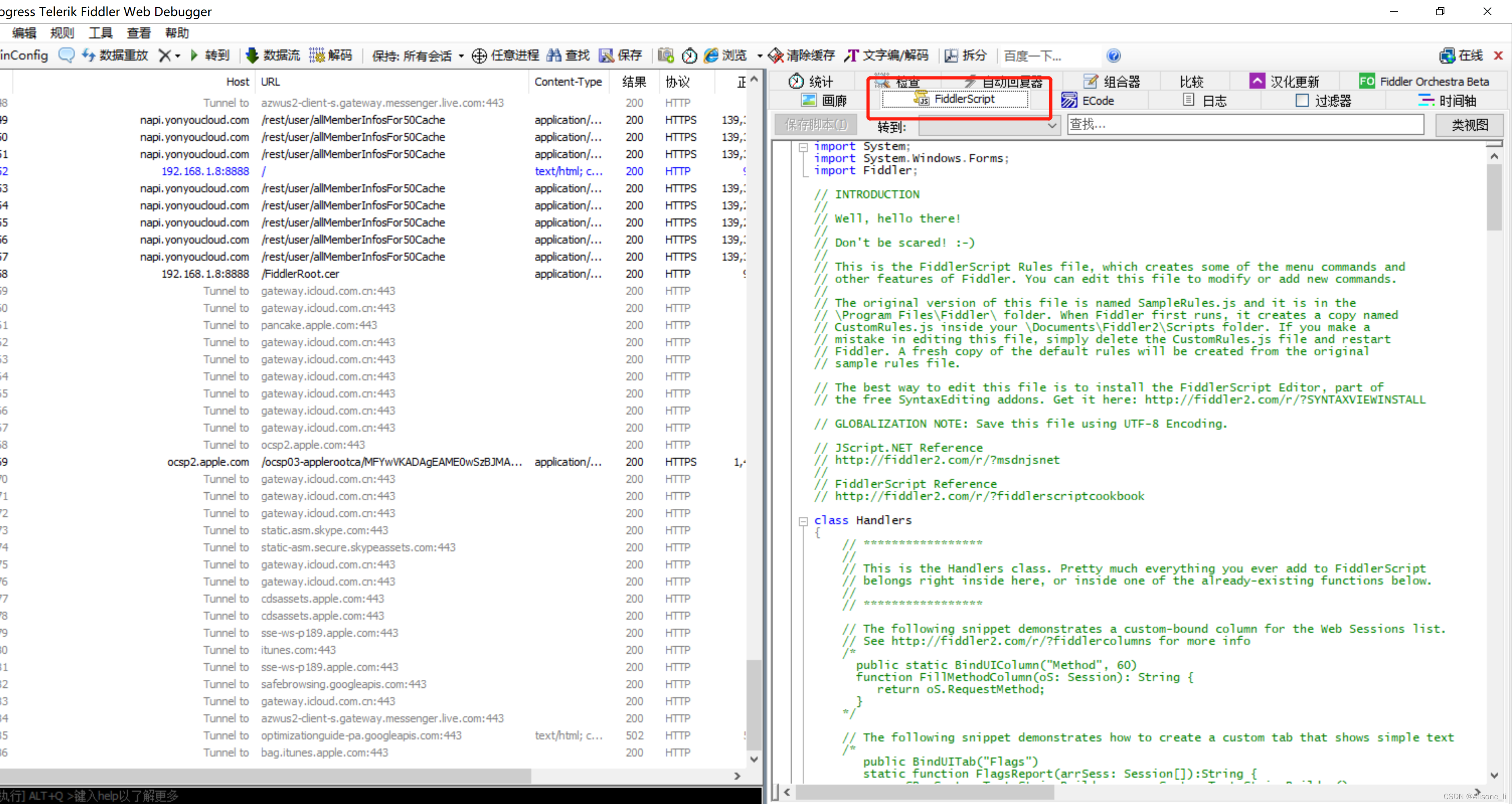Open the 编辑 menu
Image resolution: width=1512 pixels, height=804 pixels.
[x=24, y=33]
